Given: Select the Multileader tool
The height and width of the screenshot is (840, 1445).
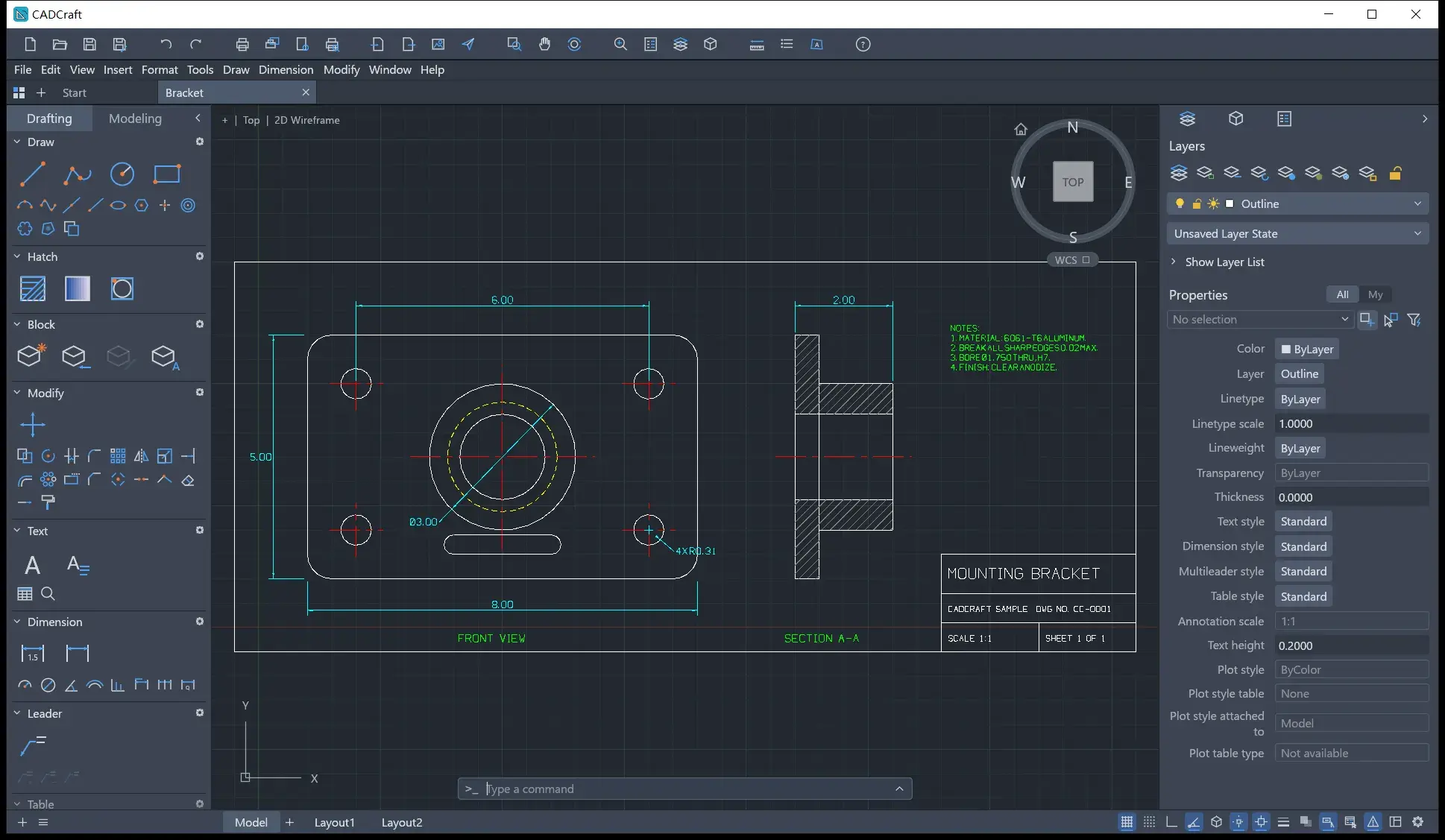Looking at the screenshot, I should (32, 745).
